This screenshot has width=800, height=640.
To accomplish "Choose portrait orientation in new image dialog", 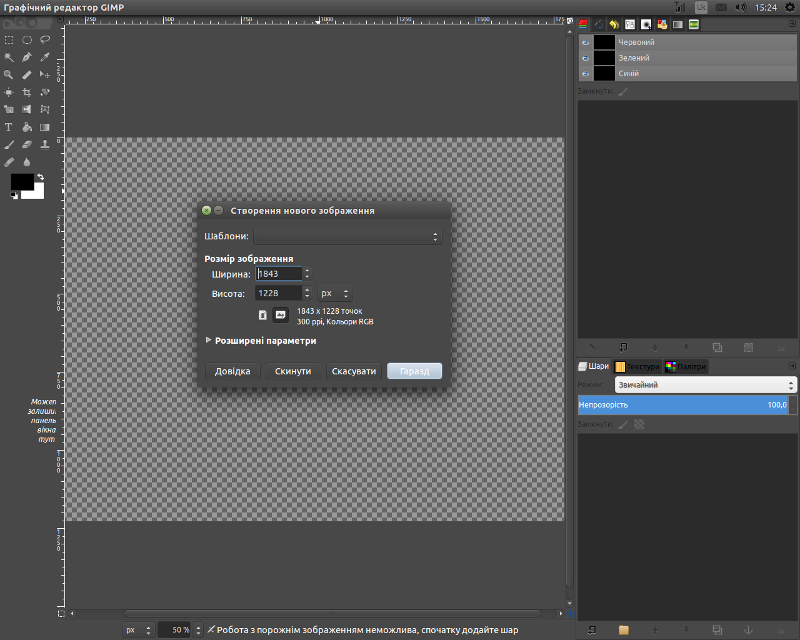I will pyautogui.click(x=262, y=315).
